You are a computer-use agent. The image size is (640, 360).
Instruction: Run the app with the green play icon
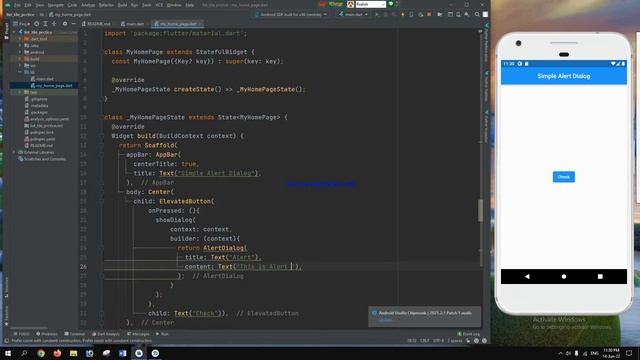tap(377, 14)
